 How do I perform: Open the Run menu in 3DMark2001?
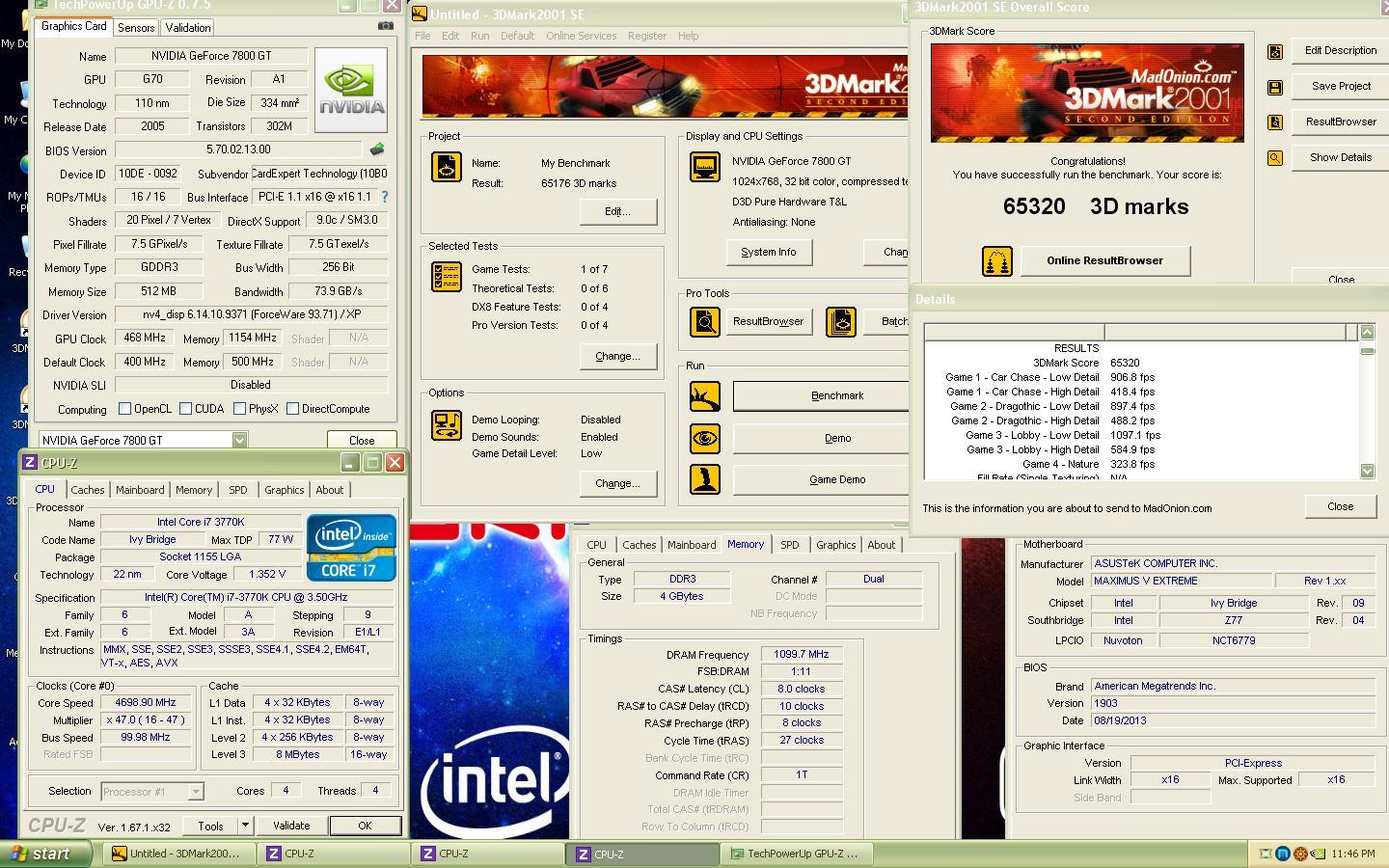click(479, 36)
